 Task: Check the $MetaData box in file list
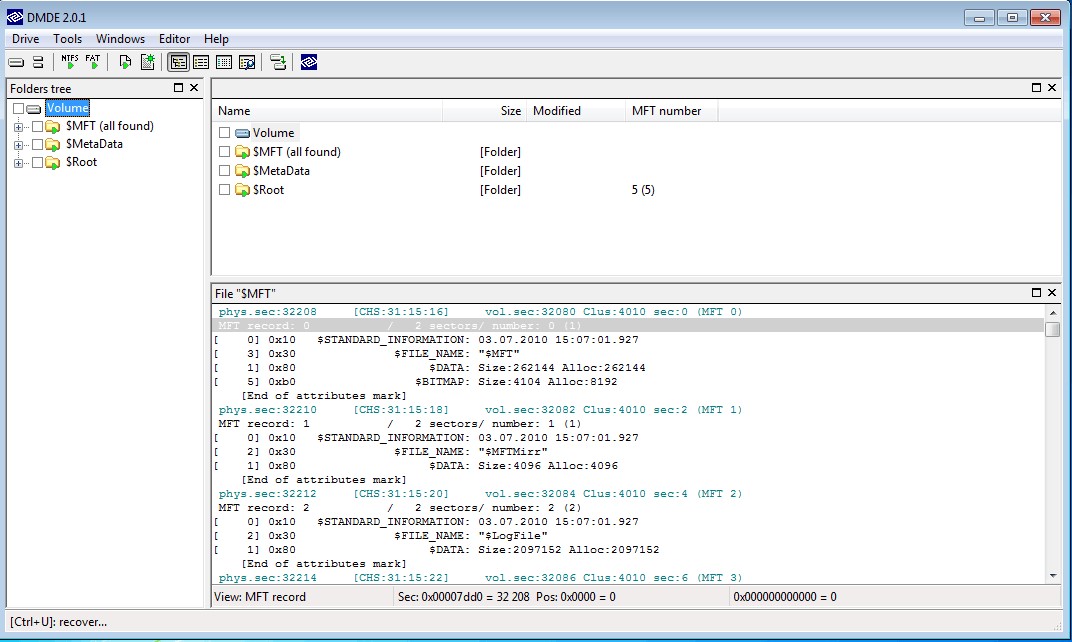point(225,171)
